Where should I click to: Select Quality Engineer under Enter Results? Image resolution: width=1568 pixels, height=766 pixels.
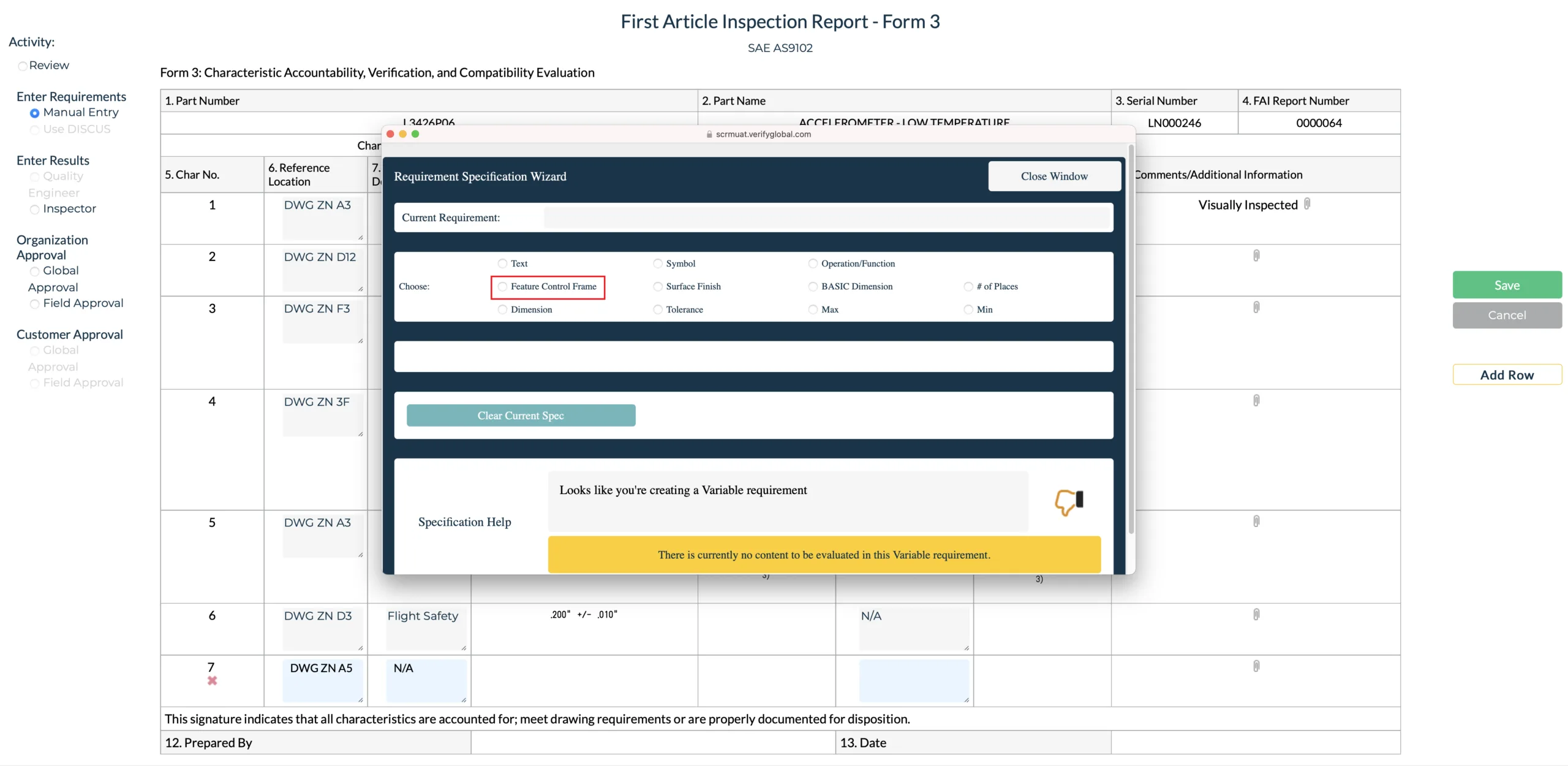pos(35,177)
